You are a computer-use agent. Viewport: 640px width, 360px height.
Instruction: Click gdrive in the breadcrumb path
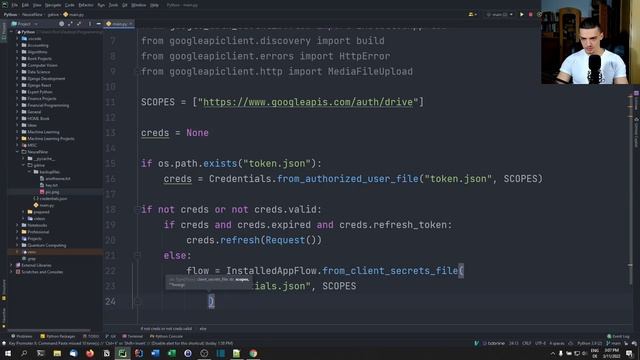coord(53,14)
